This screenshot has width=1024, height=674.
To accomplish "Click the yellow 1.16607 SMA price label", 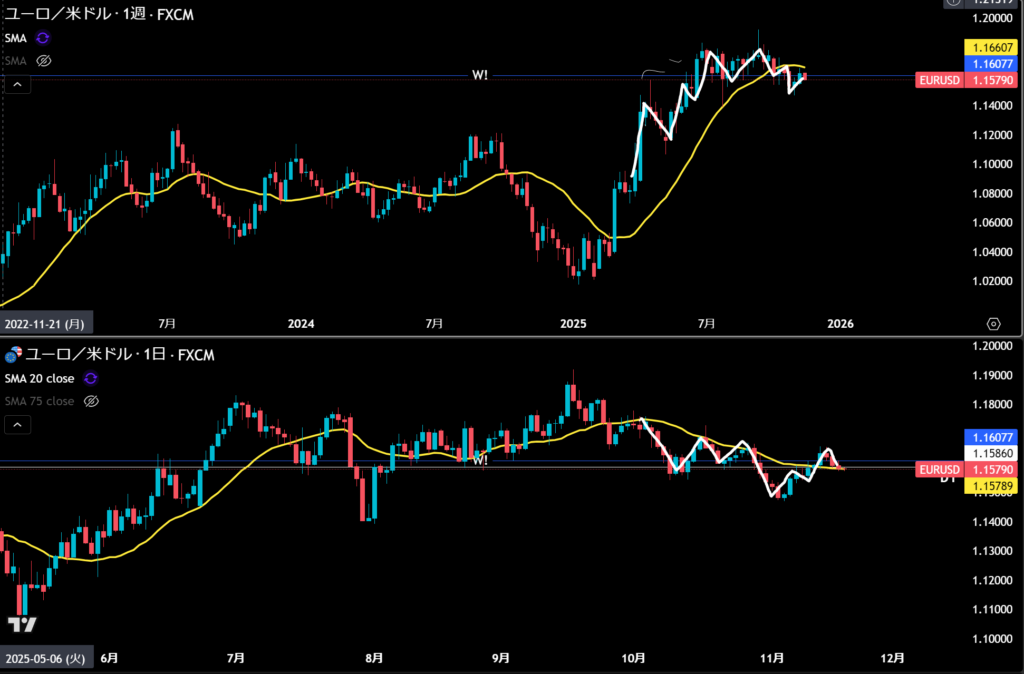I will (x=991, y=47).
